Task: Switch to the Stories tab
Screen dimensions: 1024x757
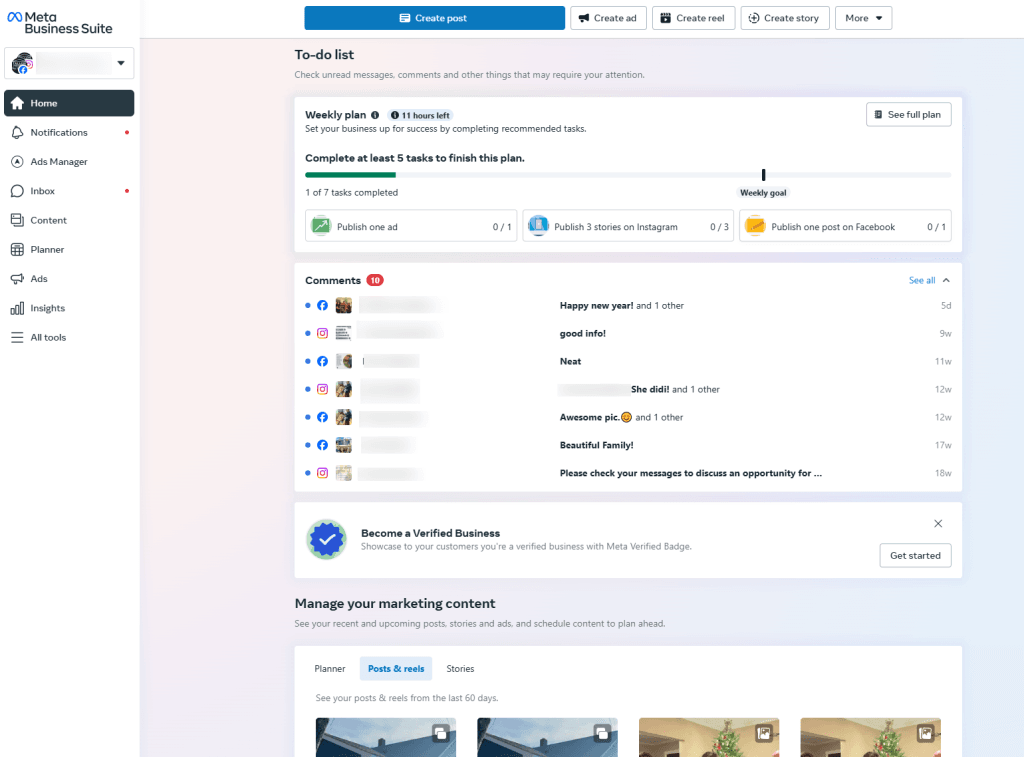Action: pos(460,668)
